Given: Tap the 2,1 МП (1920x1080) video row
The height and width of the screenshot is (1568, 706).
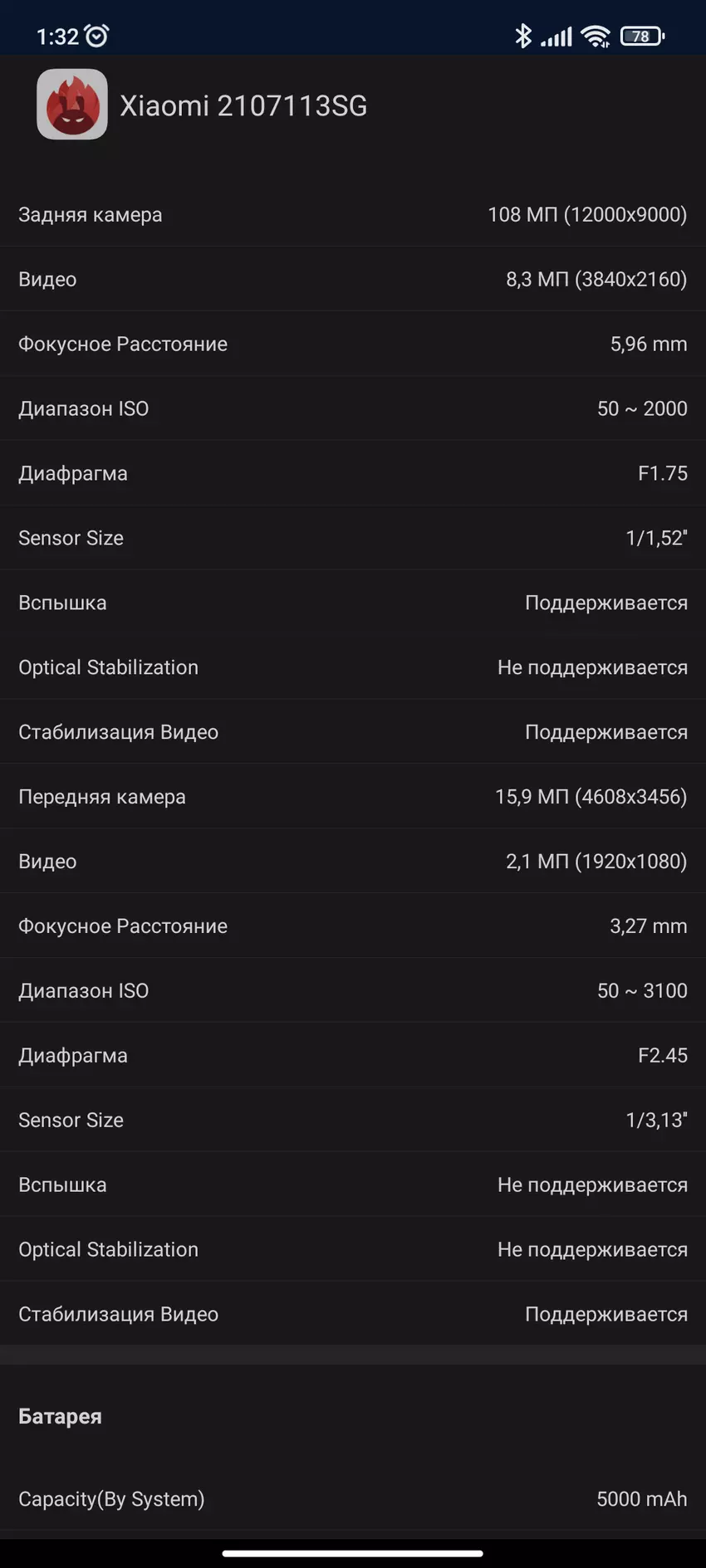Looking at the screenshot, I should click(352, 862).
